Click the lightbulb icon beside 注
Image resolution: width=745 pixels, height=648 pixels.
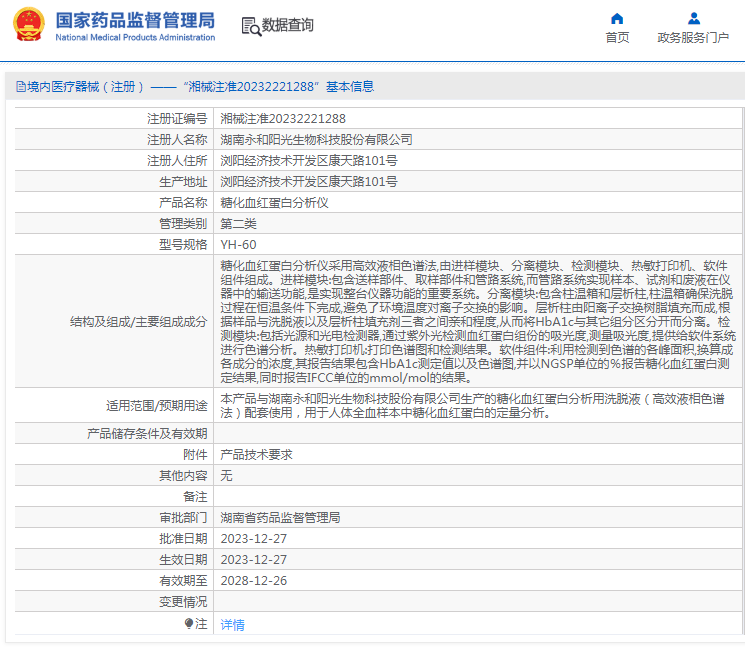point(189,623)
